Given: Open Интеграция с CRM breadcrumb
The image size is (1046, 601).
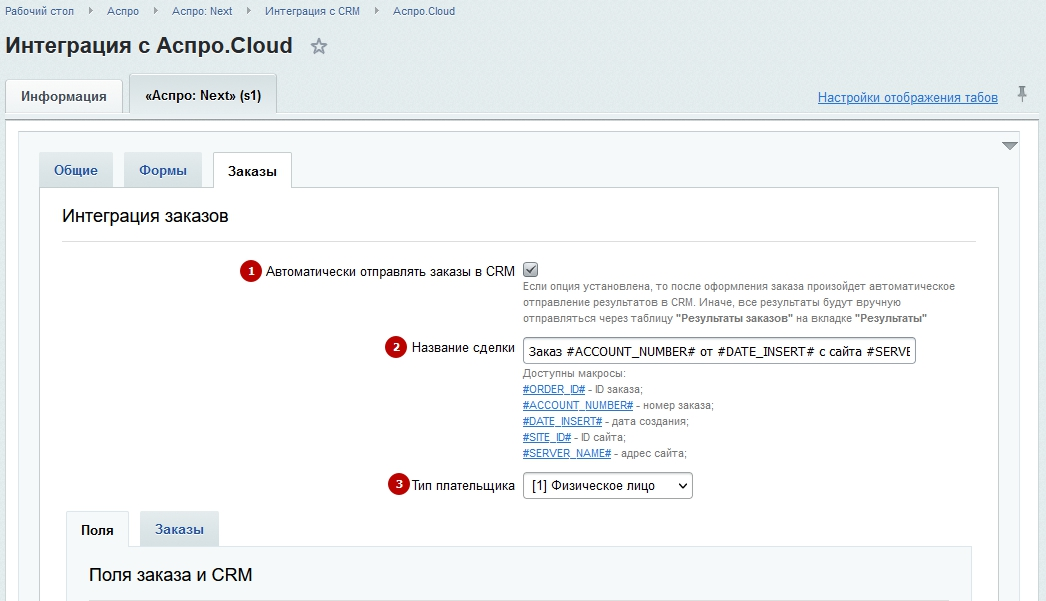Looking at the screenshot, I should click(312, 11).
